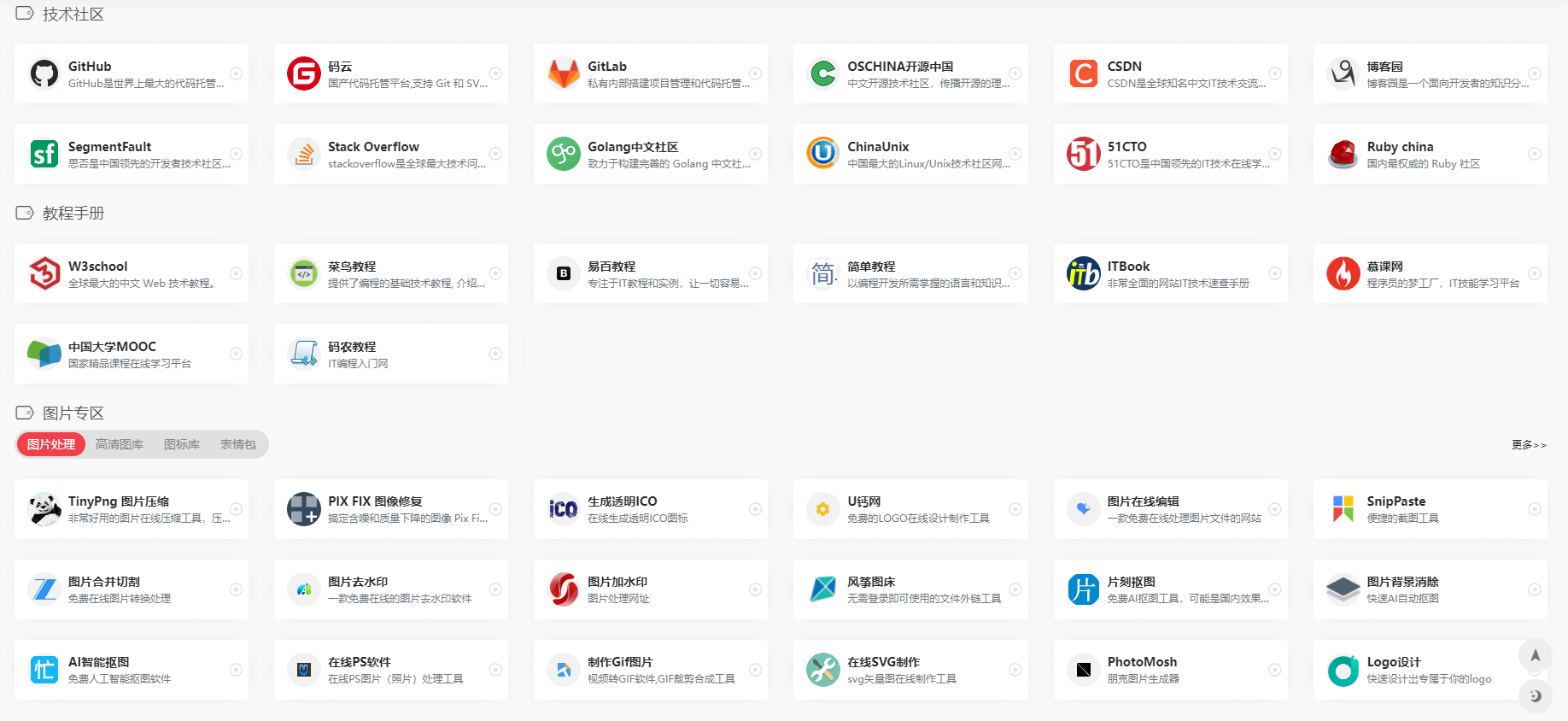Open the Logo设计 teal ring icon

(1343, 670)
